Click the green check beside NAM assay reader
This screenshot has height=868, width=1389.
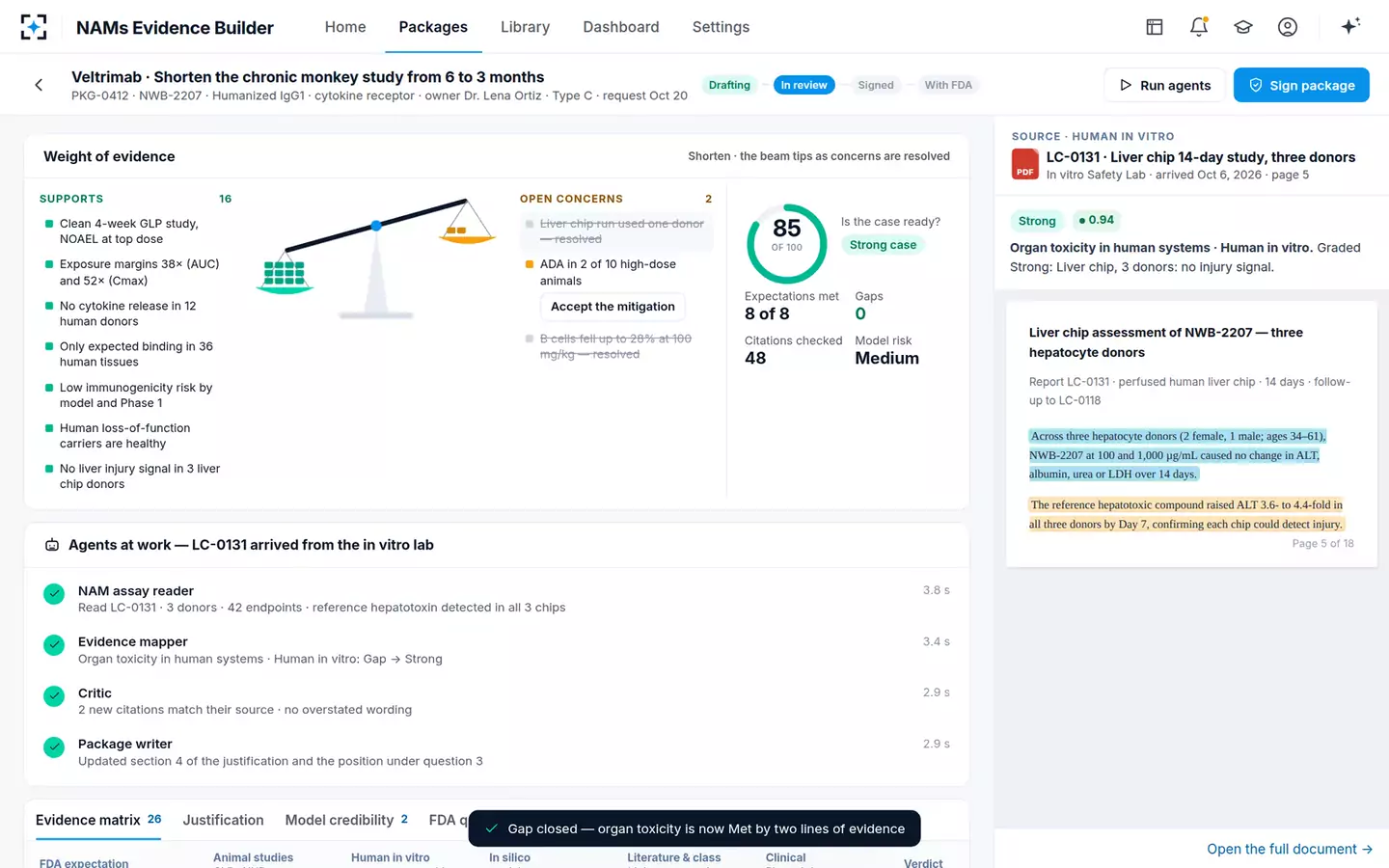click(x=54, y=594)
